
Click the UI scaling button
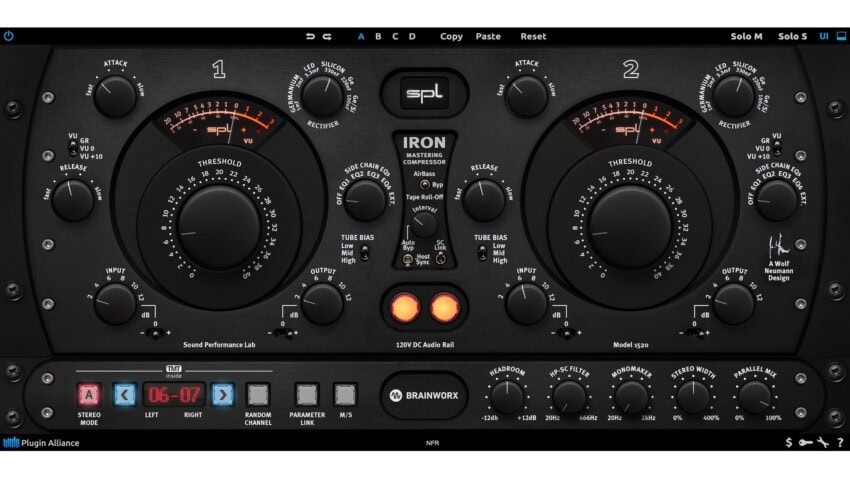point(824,36)
